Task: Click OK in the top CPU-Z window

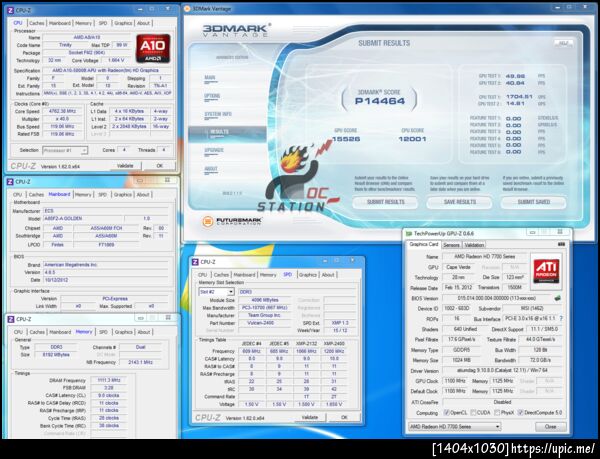Action: [x=160, y=166]
